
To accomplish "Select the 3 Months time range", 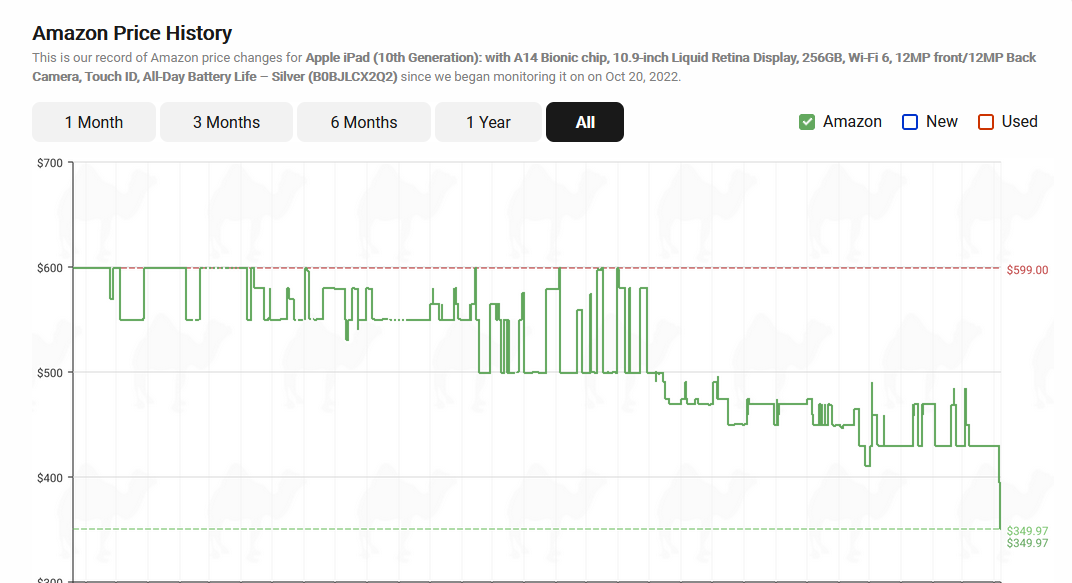I will pyautogui.click(x=226, y=122).
